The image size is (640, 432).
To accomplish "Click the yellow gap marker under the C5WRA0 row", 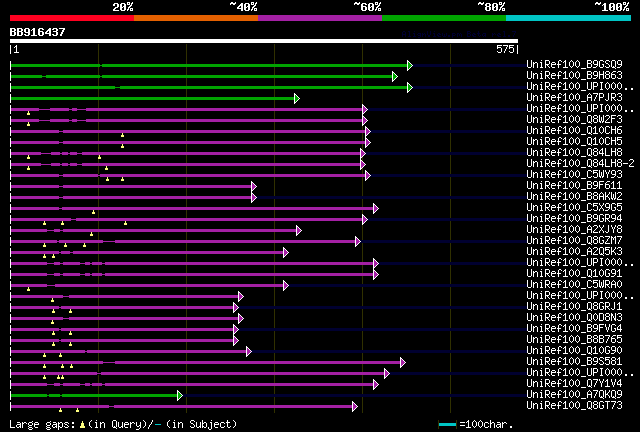I will pyautogui.click(x=29, y=289).
